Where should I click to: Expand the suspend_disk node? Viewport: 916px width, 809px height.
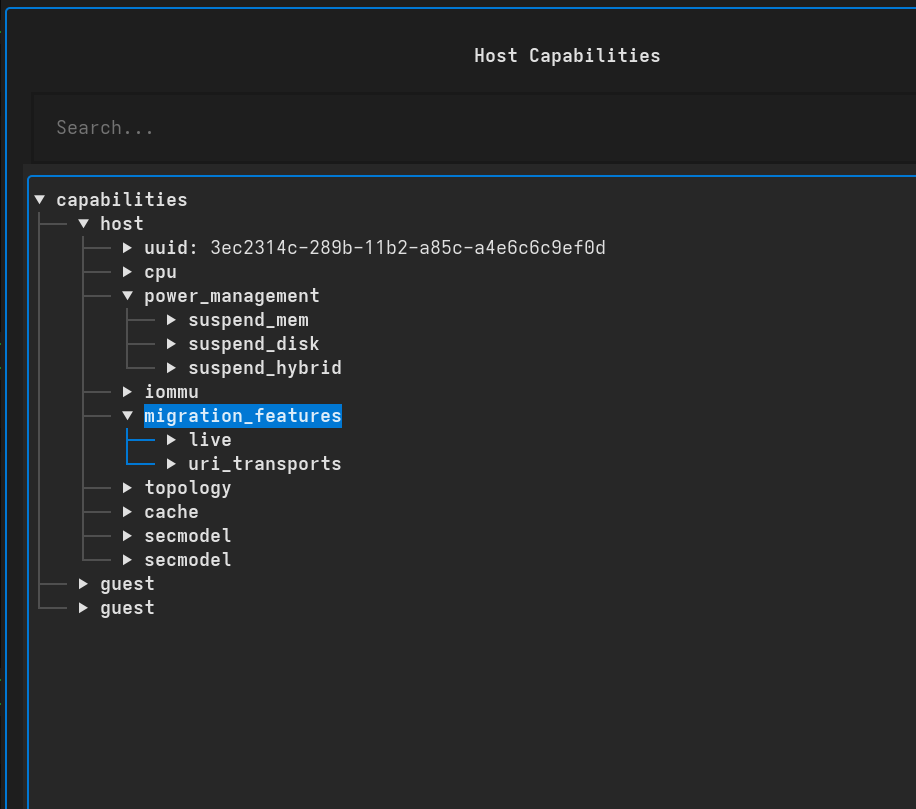171,343
